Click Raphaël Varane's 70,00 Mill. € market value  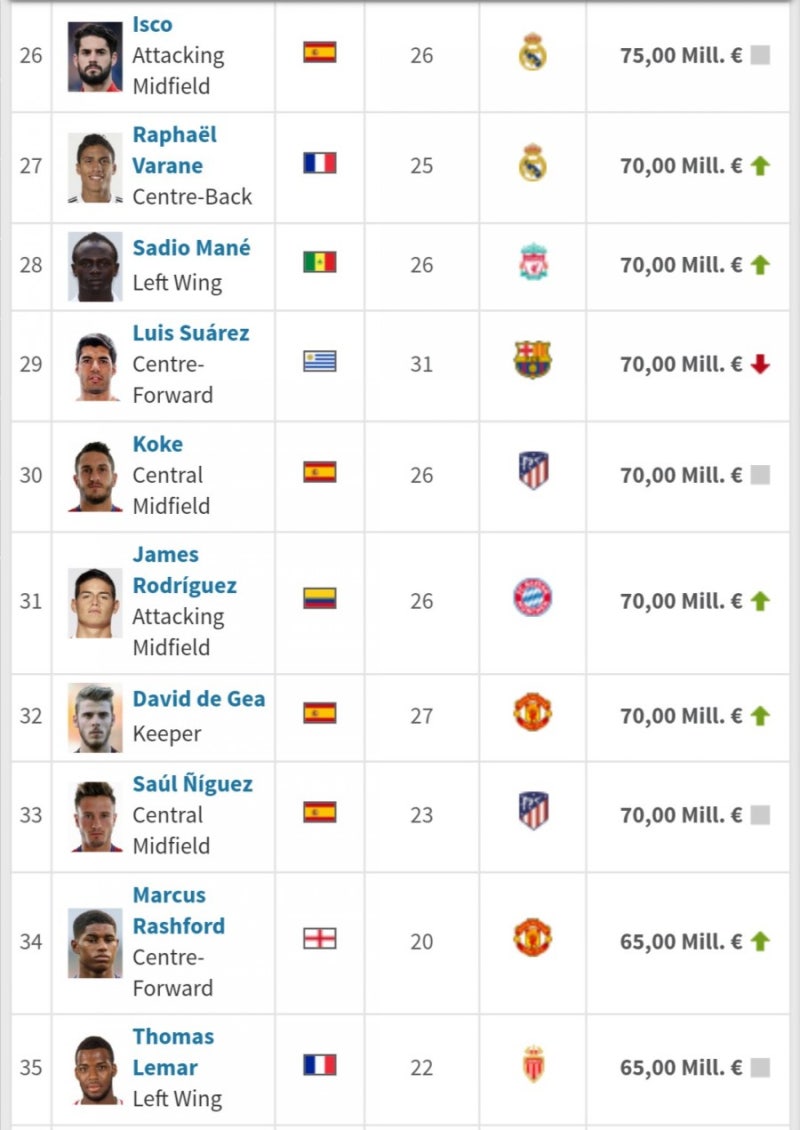[680, 165]
